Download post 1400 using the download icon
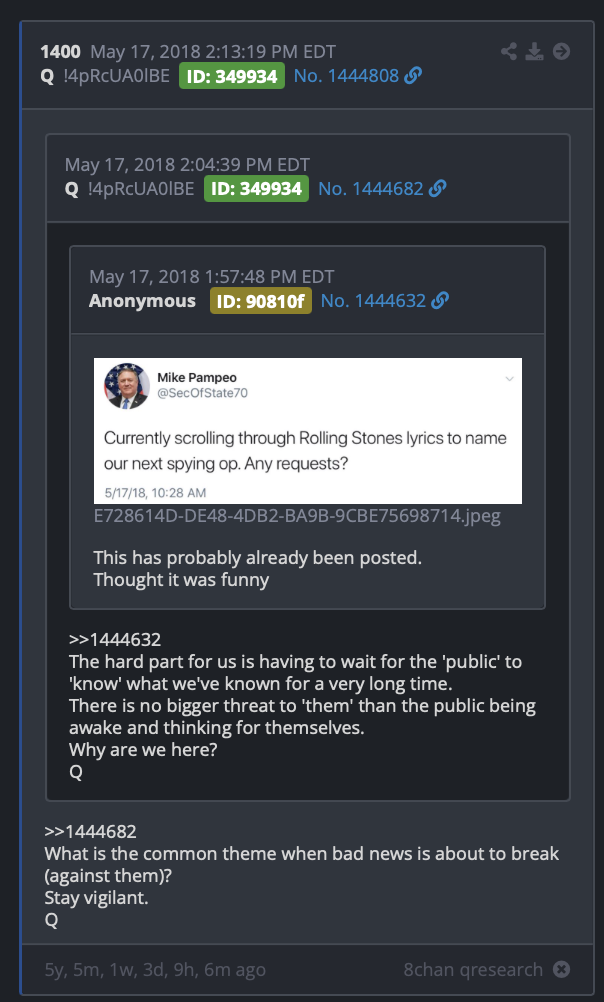Image resolution: width=604 pixels, height=1002 pixels. point(534,51)
